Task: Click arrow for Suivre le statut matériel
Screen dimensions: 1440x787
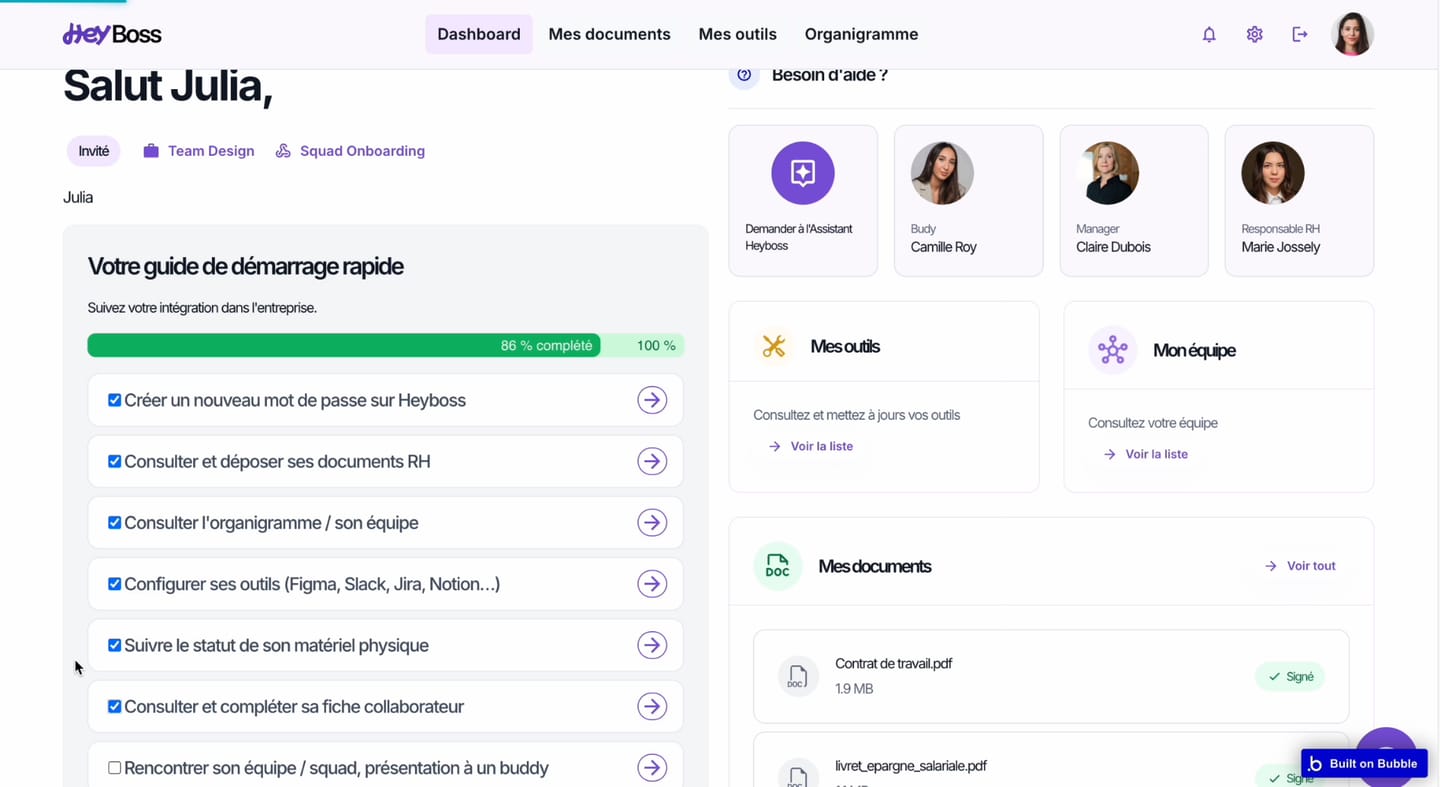Action: [652, 645]
